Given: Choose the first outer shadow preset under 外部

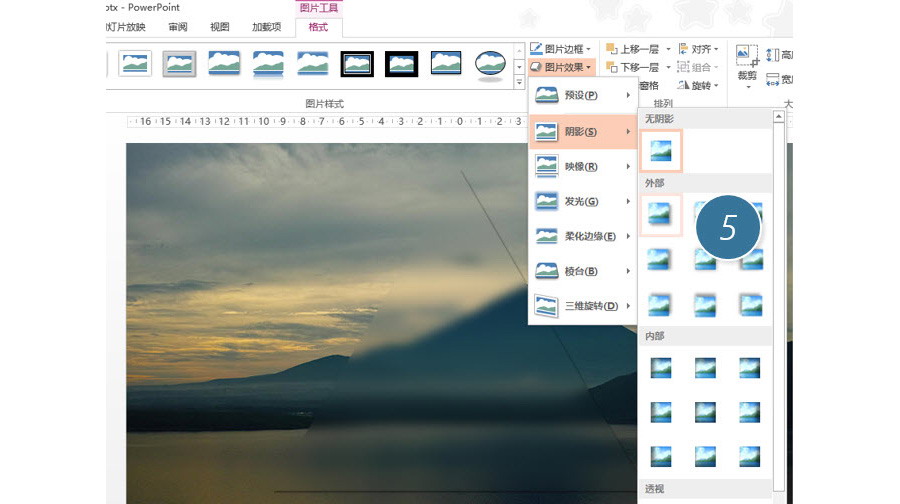Looking at the screenshot, I should (x=660, y=214).
